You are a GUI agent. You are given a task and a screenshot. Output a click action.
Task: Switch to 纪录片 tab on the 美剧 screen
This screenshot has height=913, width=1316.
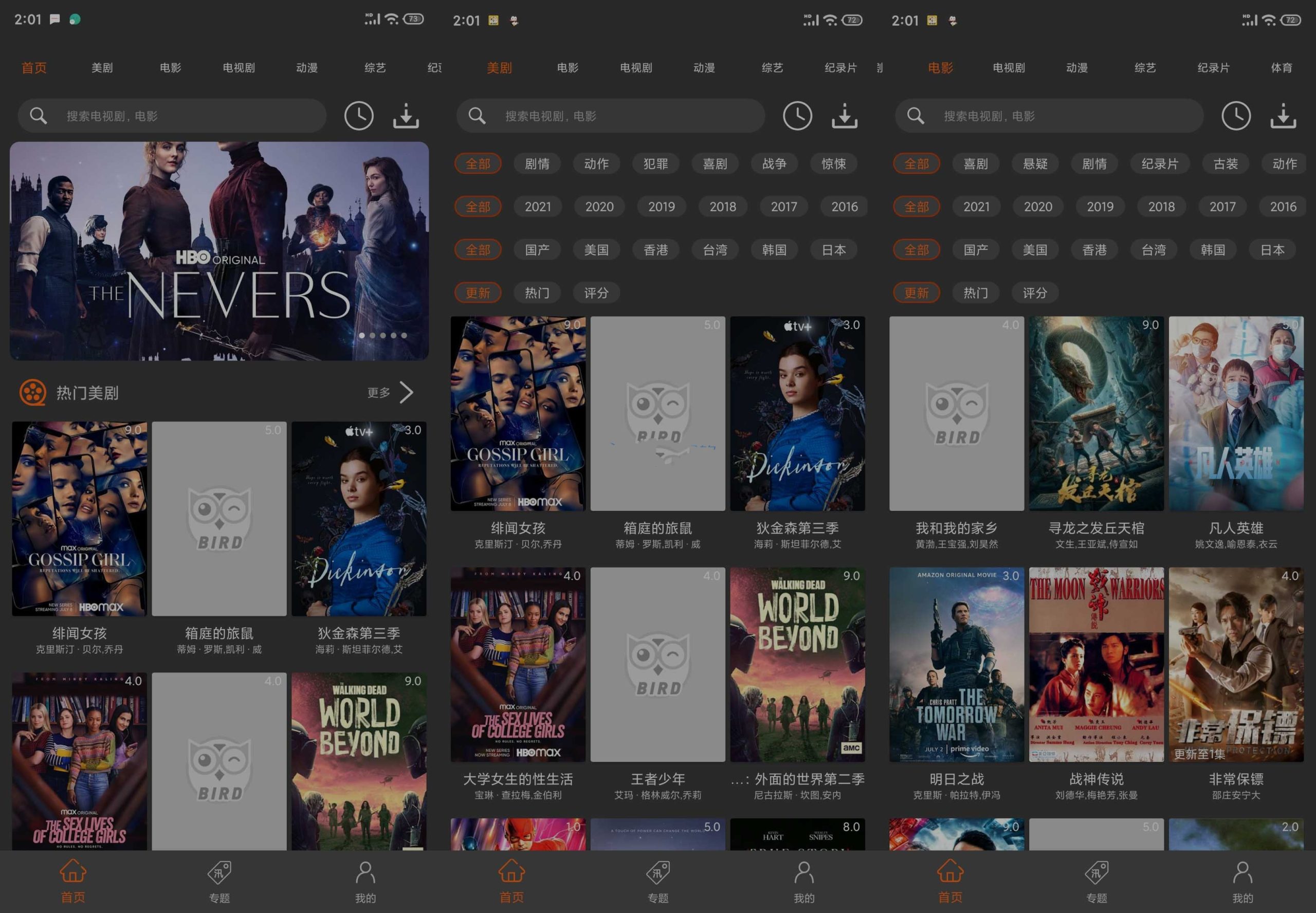point(840,67)
